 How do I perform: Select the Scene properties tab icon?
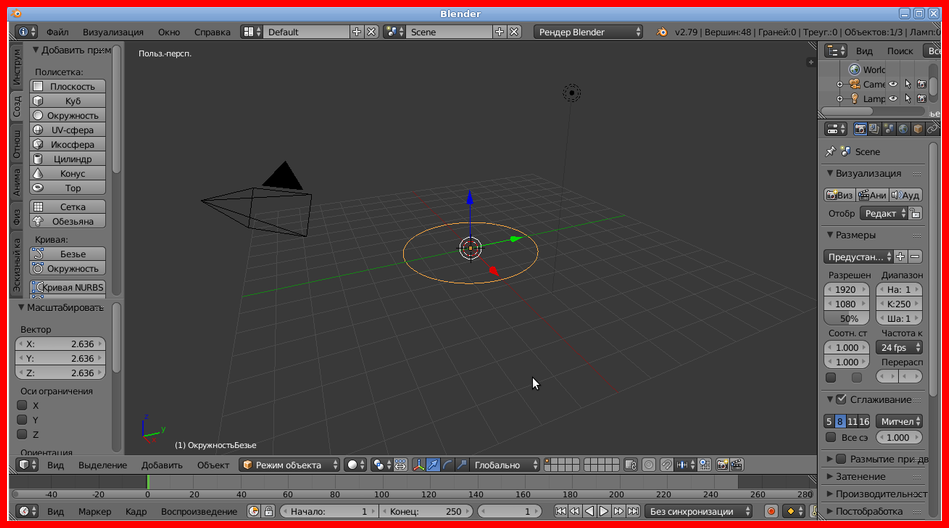(x=889, y=129)
